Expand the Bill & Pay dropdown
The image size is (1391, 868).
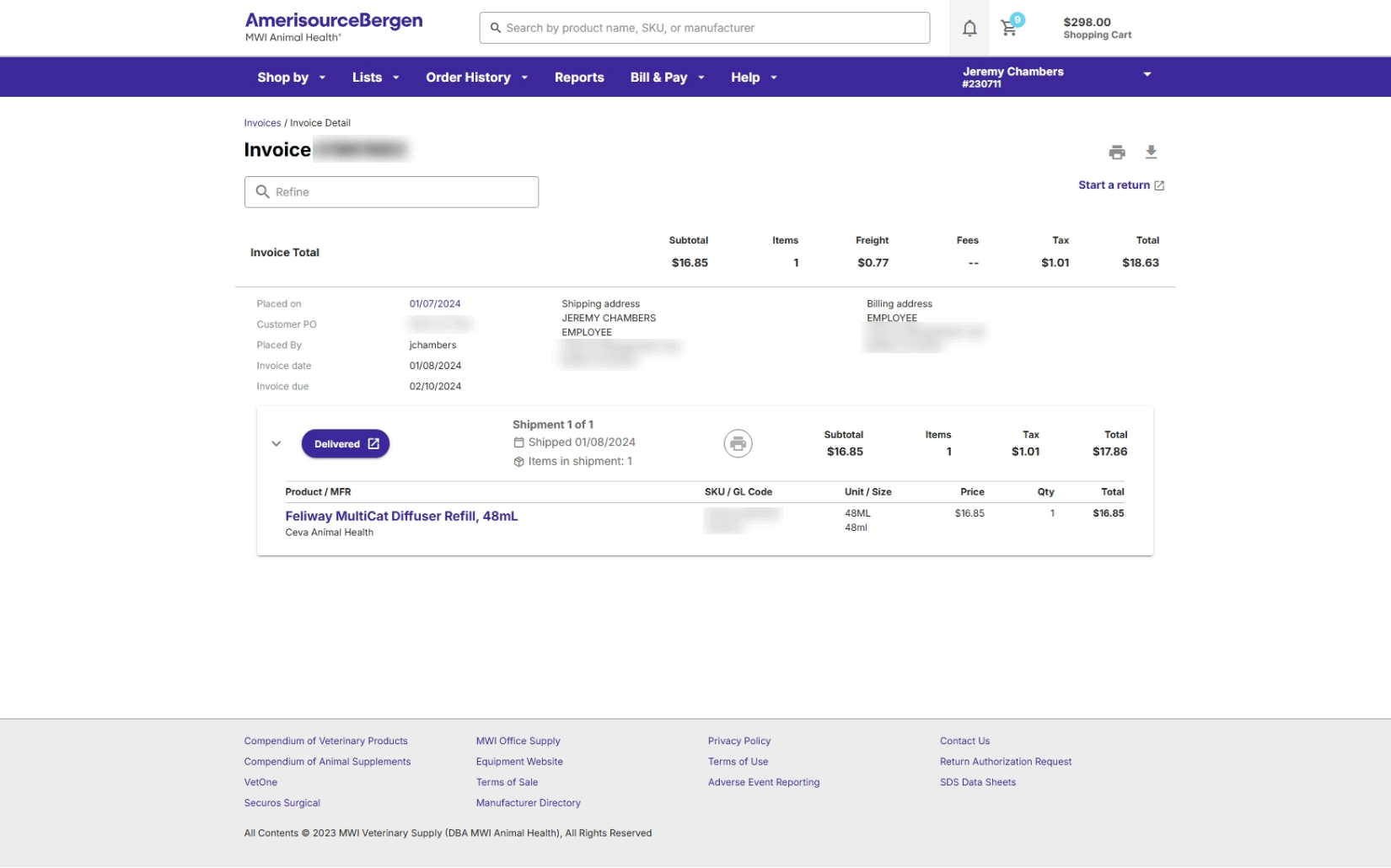click(x=667, y=78)
